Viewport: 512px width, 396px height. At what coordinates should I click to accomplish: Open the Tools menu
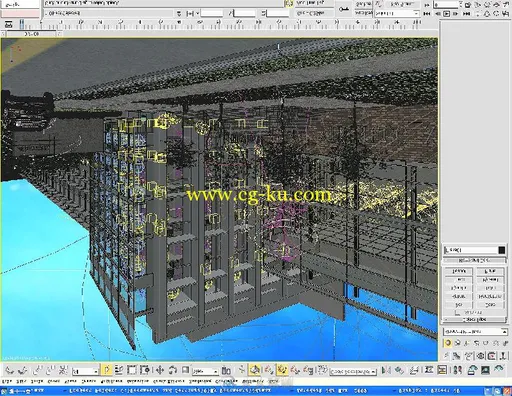37,380
